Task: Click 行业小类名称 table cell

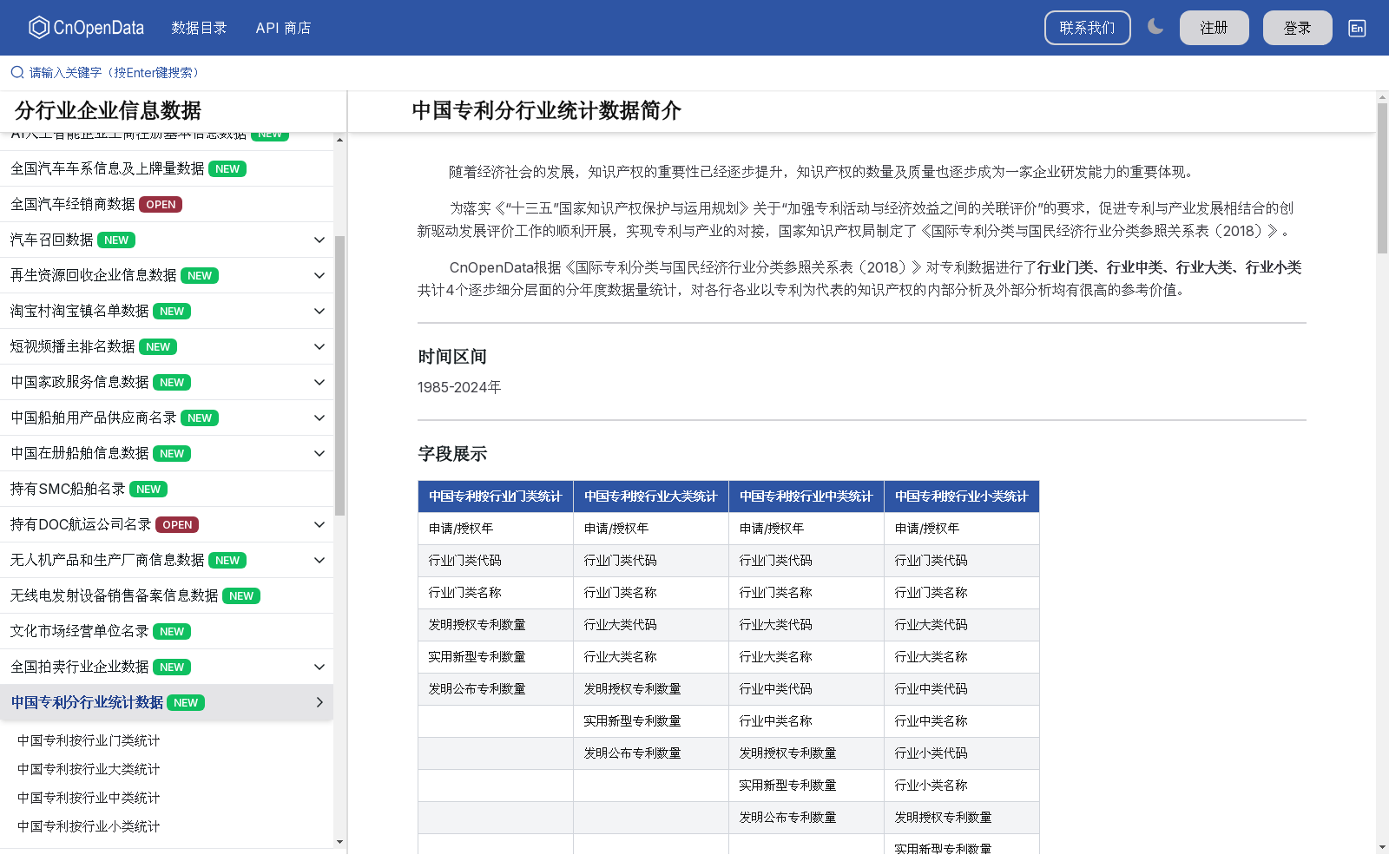Action: click(x=962, y=786)
